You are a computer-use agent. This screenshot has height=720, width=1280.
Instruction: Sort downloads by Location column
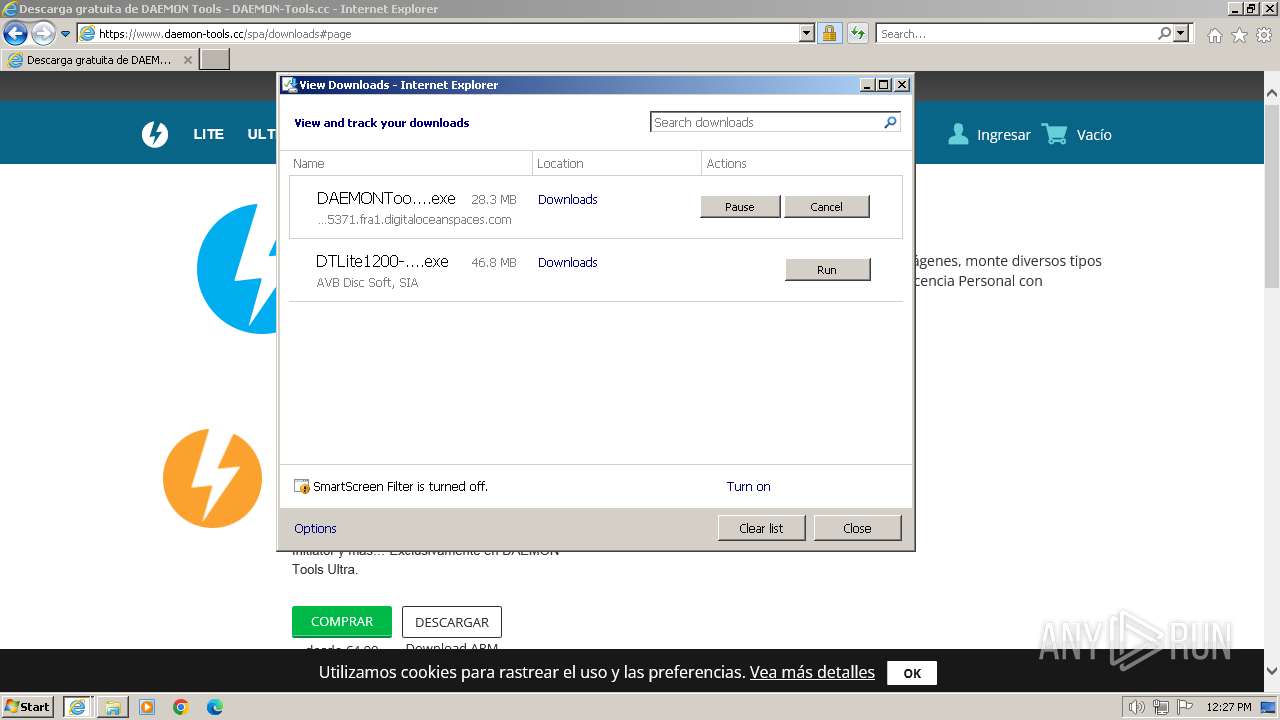[x=617, y=163]
